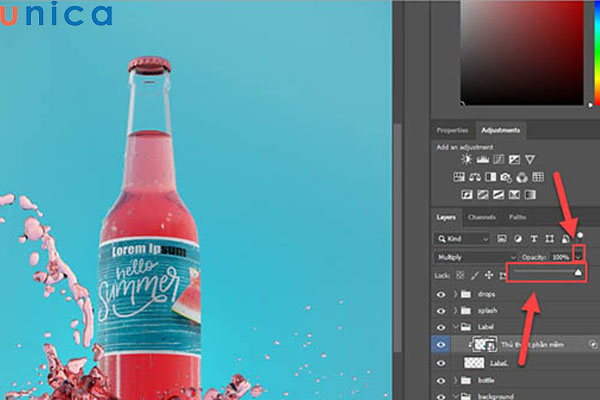Hide the drops group

click(441, 294)
